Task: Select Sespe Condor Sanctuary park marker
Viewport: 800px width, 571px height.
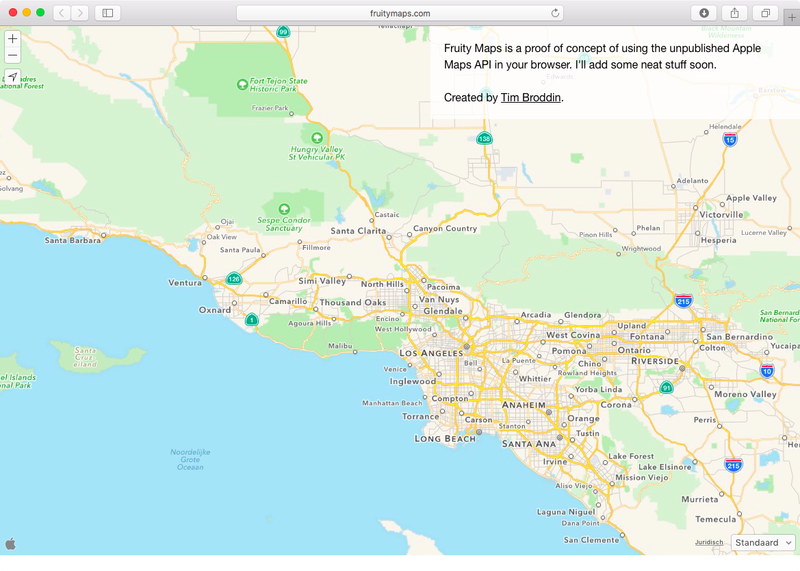Action: tap(284, 209)
